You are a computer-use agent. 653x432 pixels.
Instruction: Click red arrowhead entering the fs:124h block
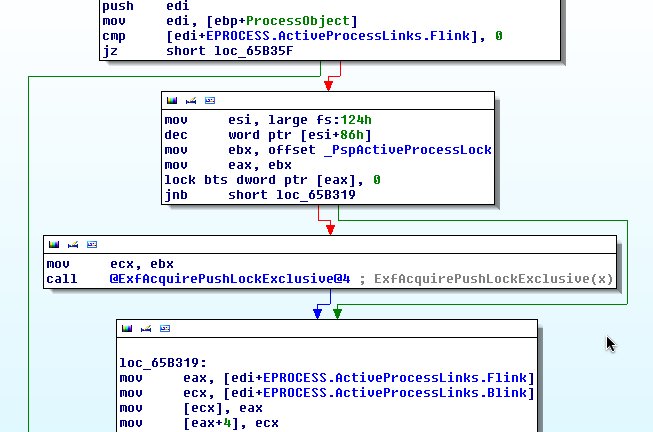coord(329,85)
